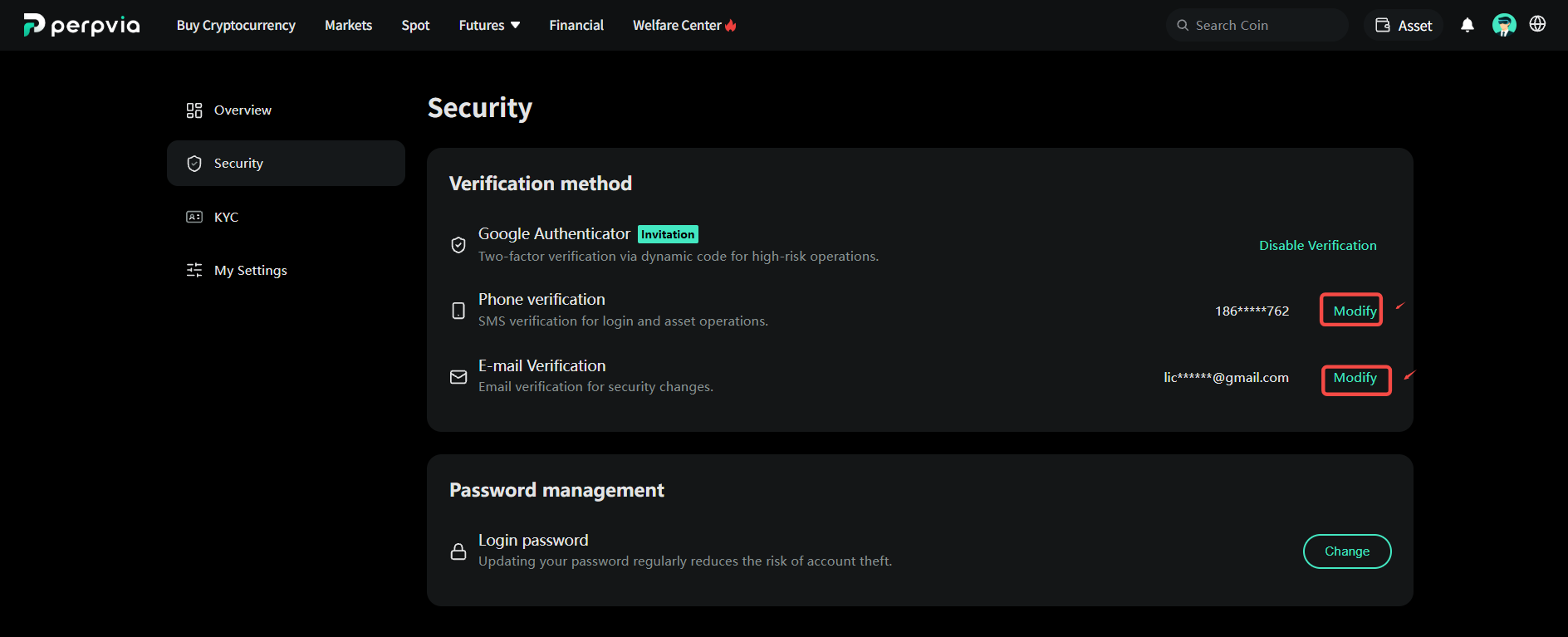Open the notifications bell
The width and height of the screenshot is (1568, 637).
coord(1468,25)
